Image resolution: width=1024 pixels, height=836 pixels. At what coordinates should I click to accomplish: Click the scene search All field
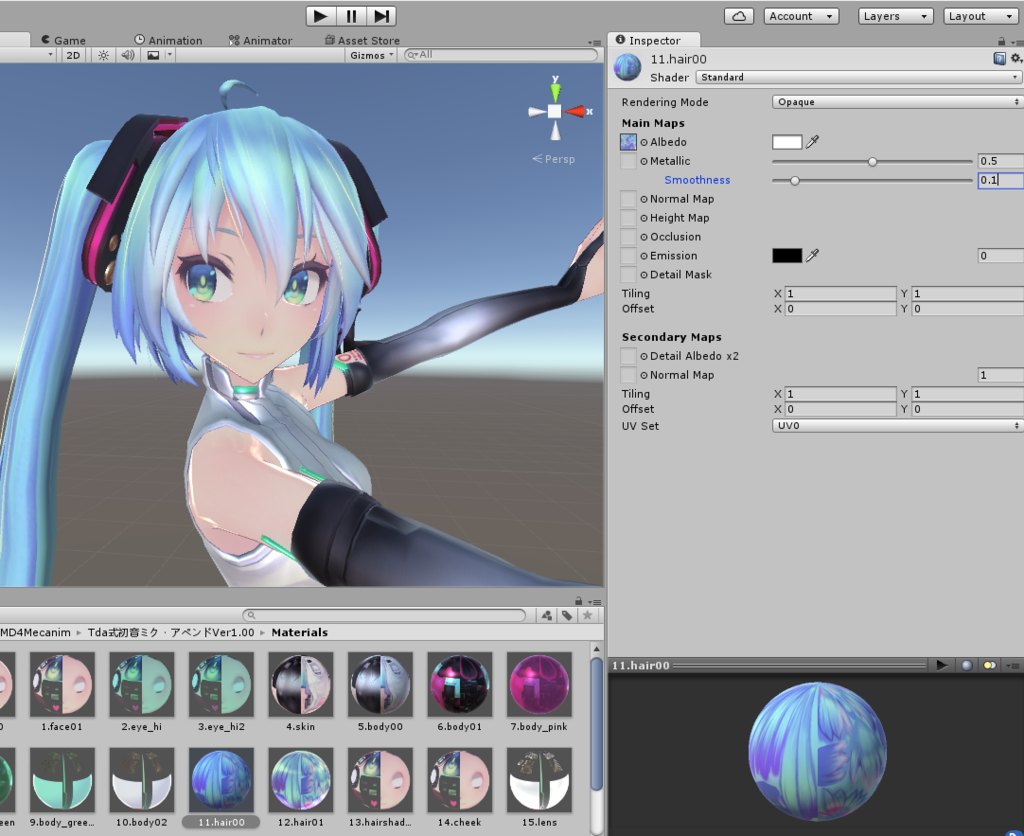point(501,55)
